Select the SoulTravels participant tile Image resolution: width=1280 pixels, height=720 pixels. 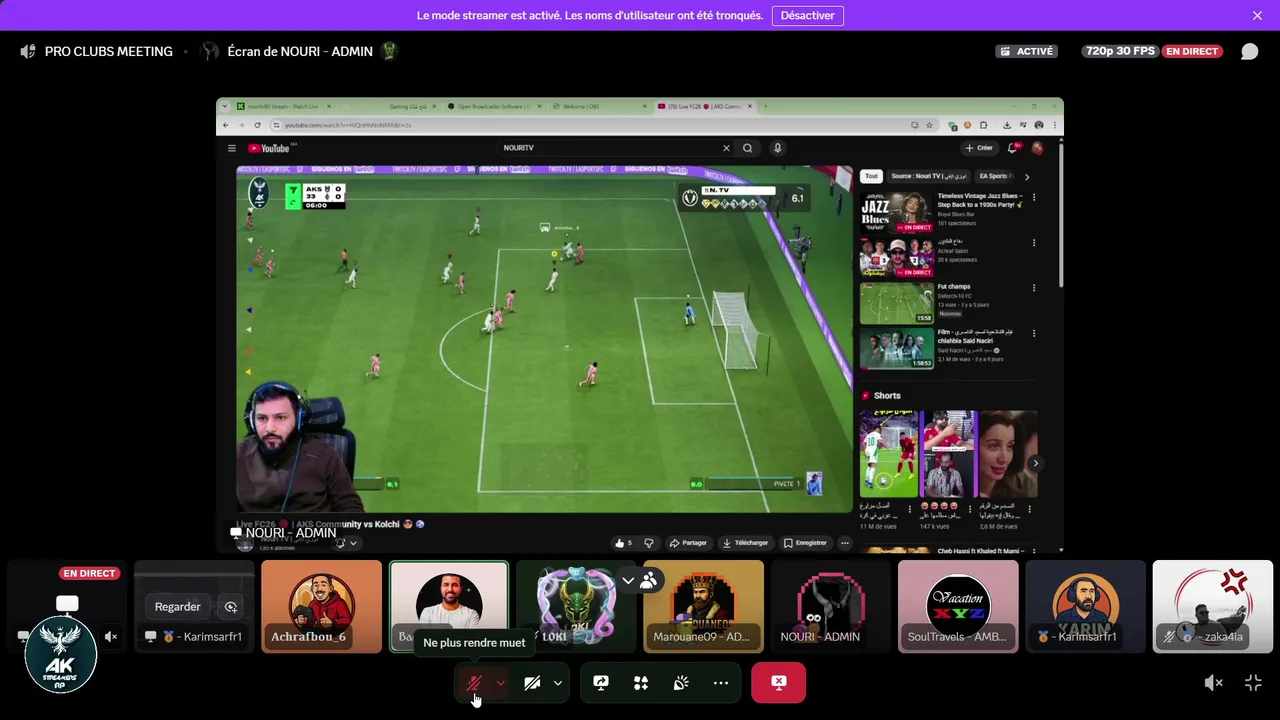click(958, 606)
